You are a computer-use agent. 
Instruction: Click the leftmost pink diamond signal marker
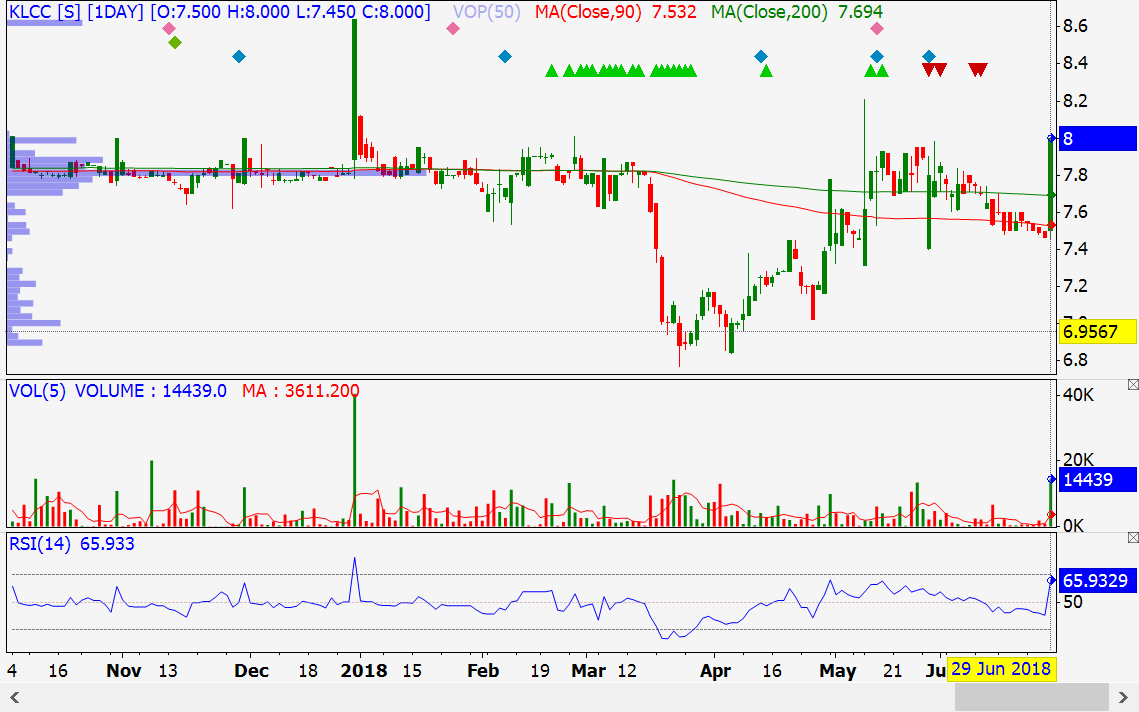click(168, 29)
